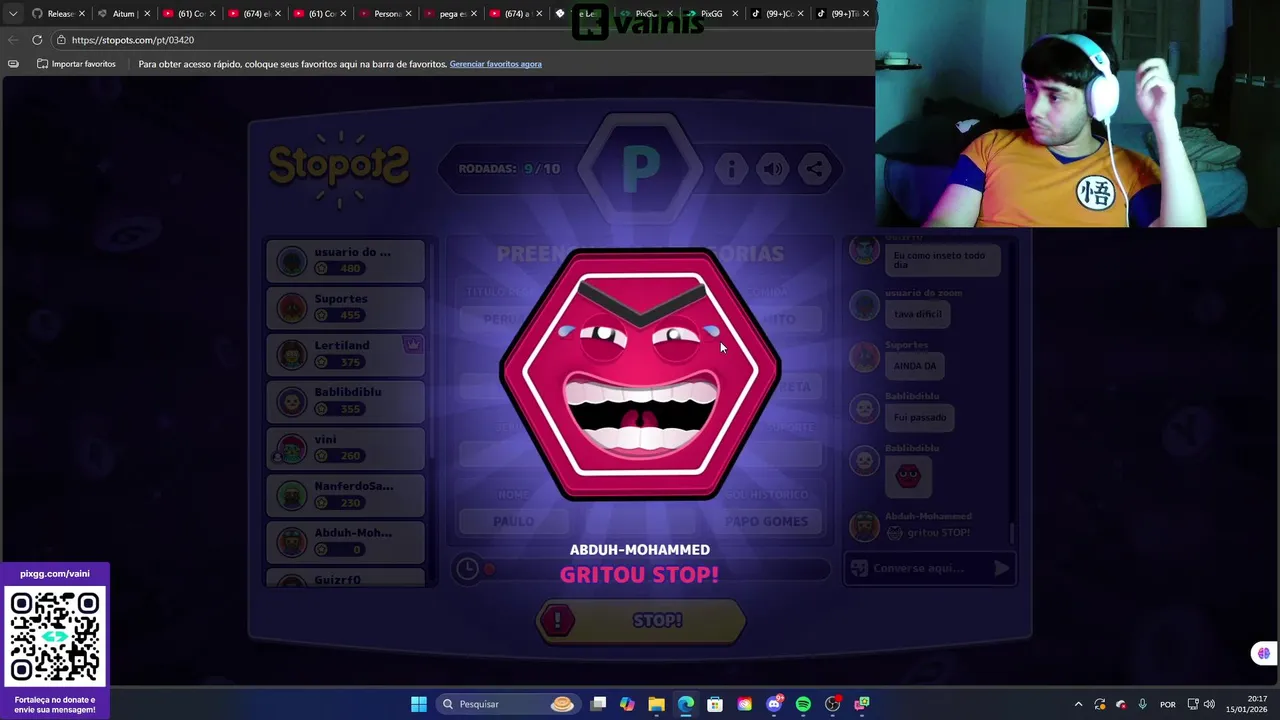This screenshot has height=720, width=1280.
Task: Open the Windows Start menu
Action: pyautogui.click(x=419, y=704)
